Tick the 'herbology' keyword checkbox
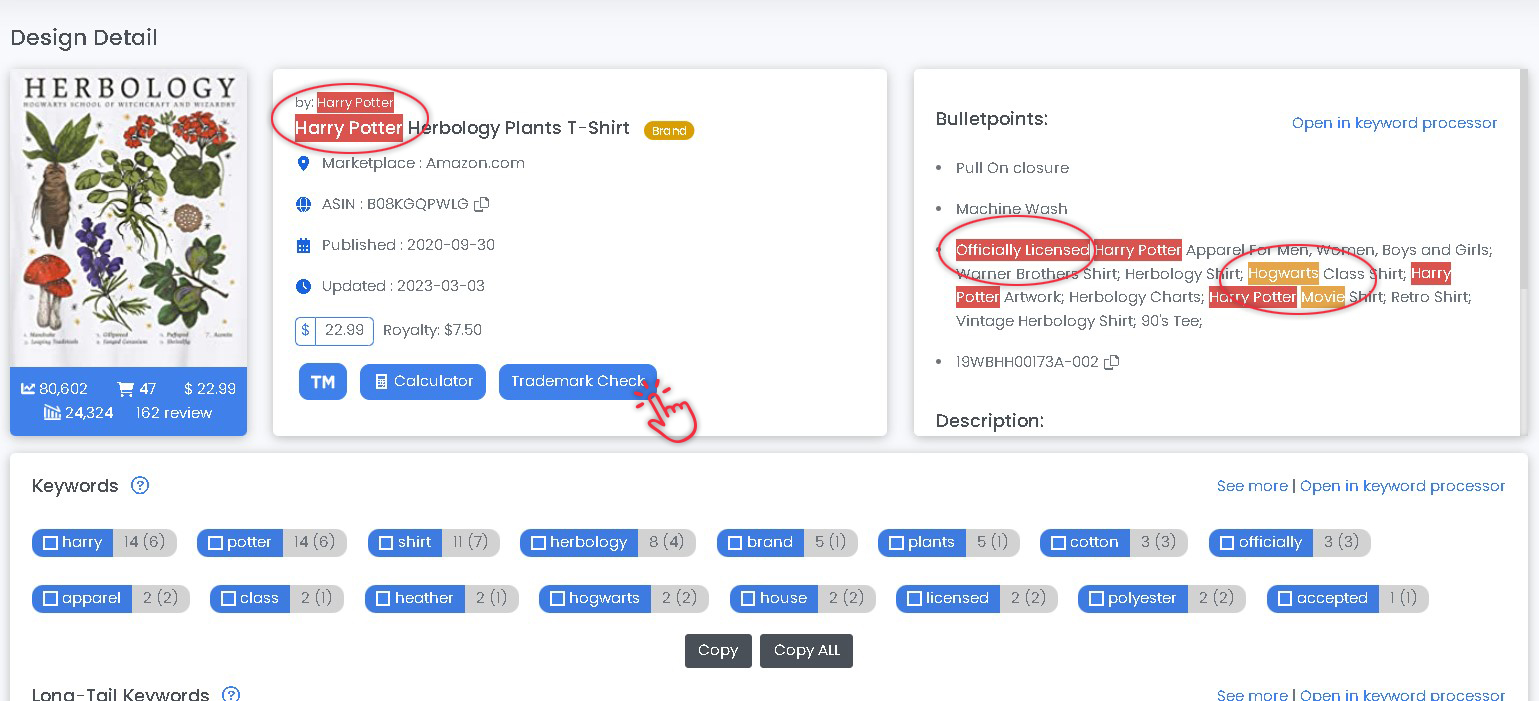The height and width of the screenshot is (701, 1539). [x=538, y=543]
